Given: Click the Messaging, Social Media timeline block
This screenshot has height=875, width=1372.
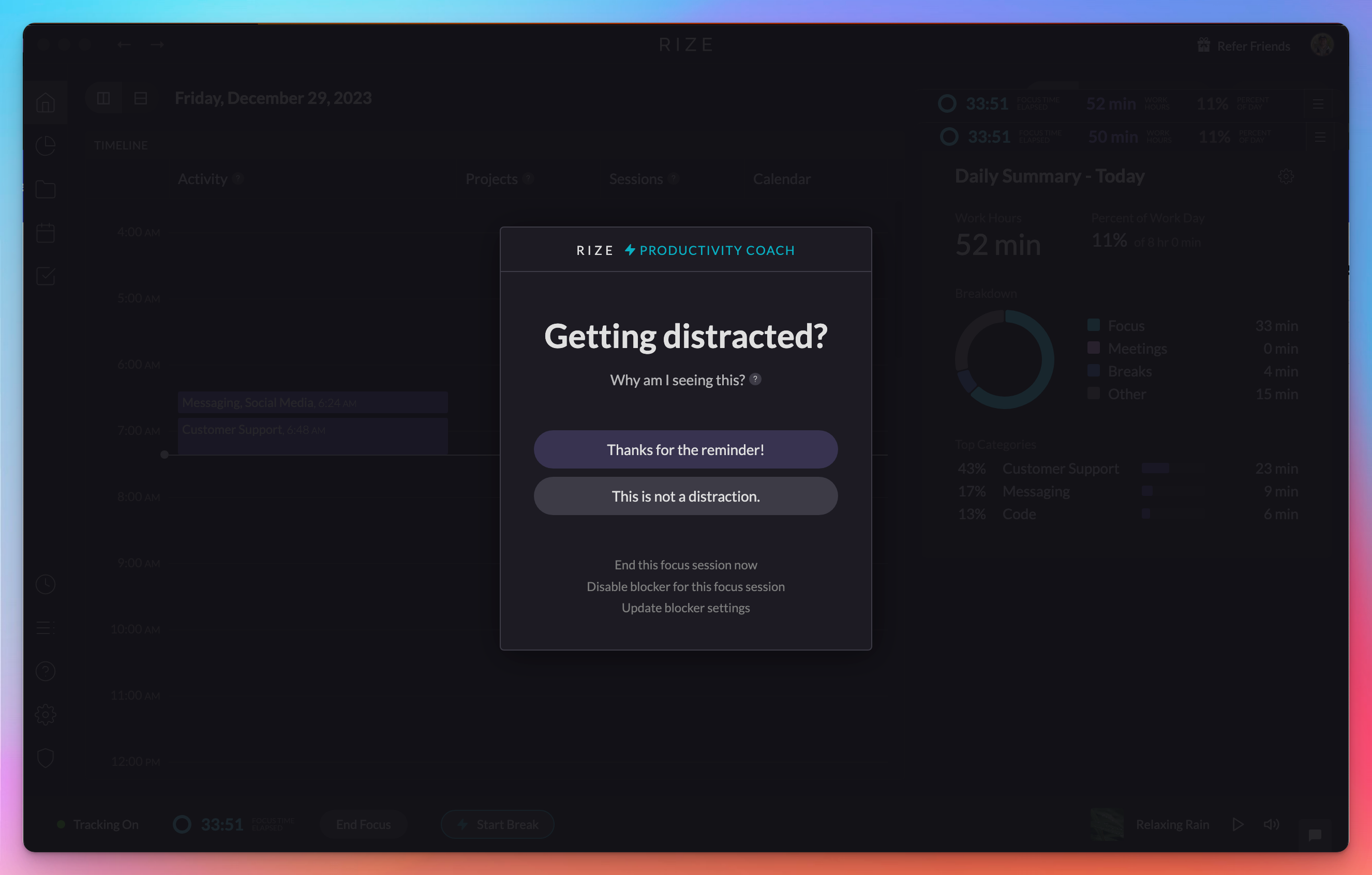Looking at the screenshot, I should tap(313, 402).
